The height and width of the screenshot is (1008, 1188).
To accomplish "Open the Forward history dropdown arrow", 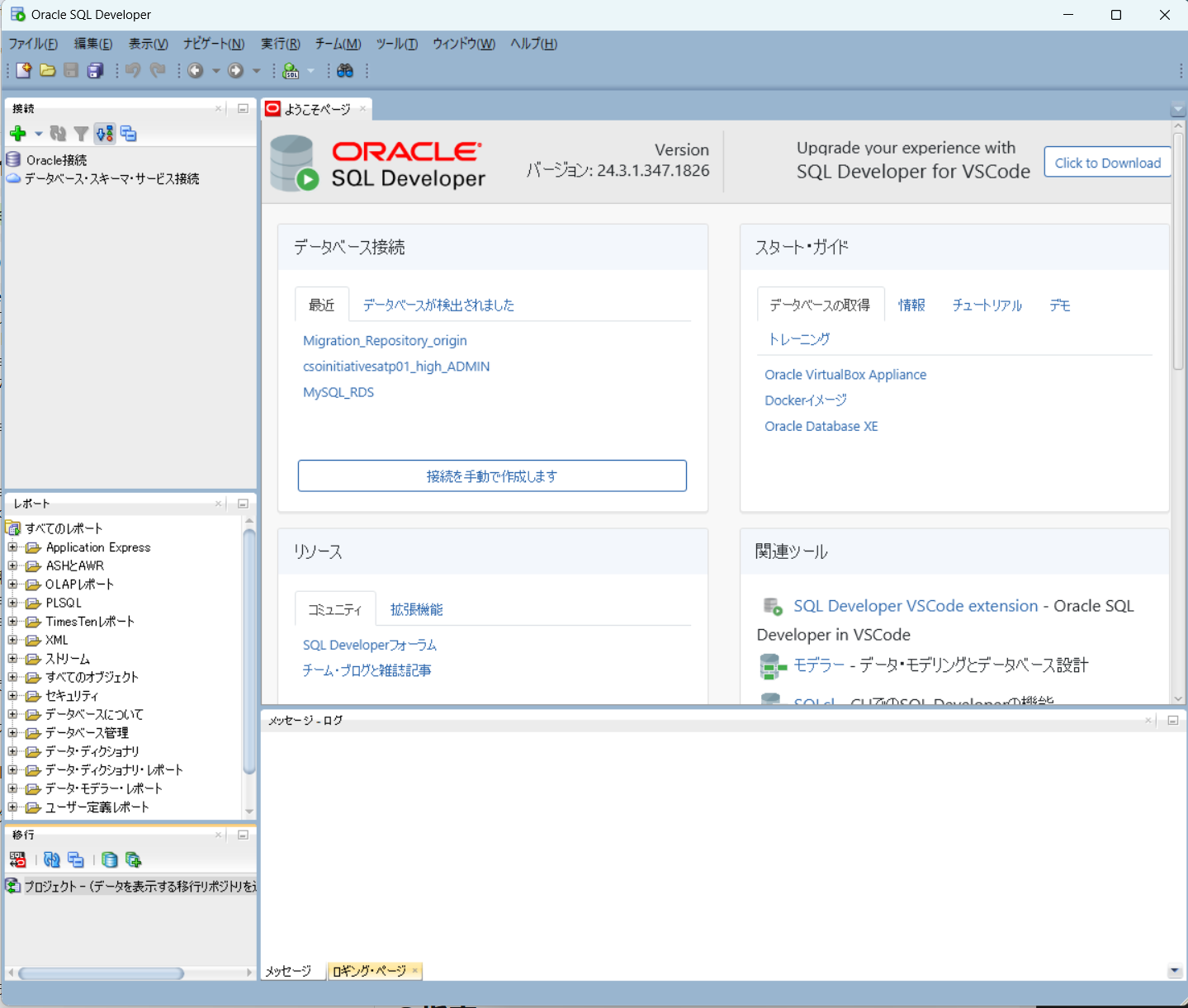I will 257,71.
